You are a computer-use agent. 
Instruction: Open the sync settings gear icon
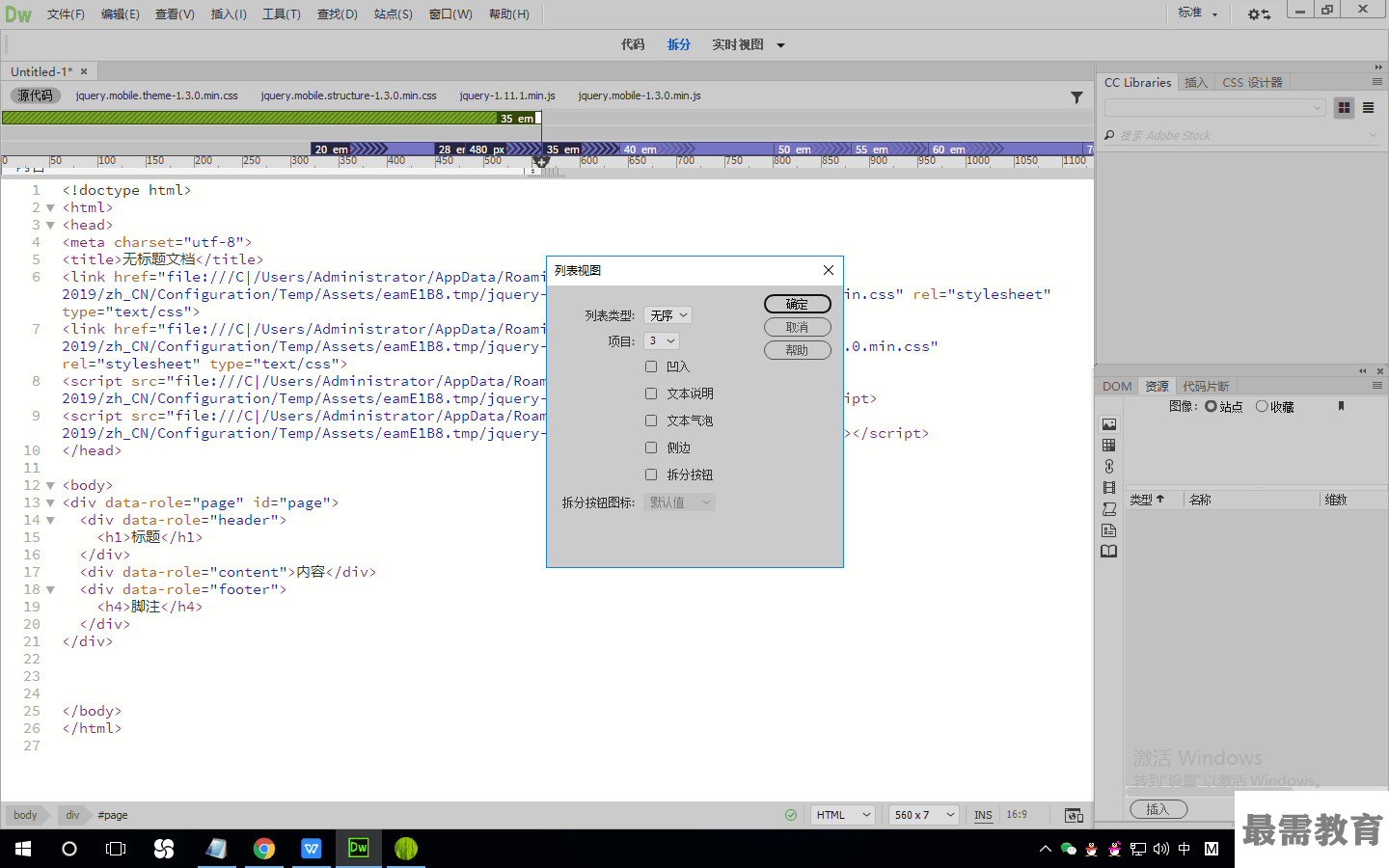tap(1259, 14)
